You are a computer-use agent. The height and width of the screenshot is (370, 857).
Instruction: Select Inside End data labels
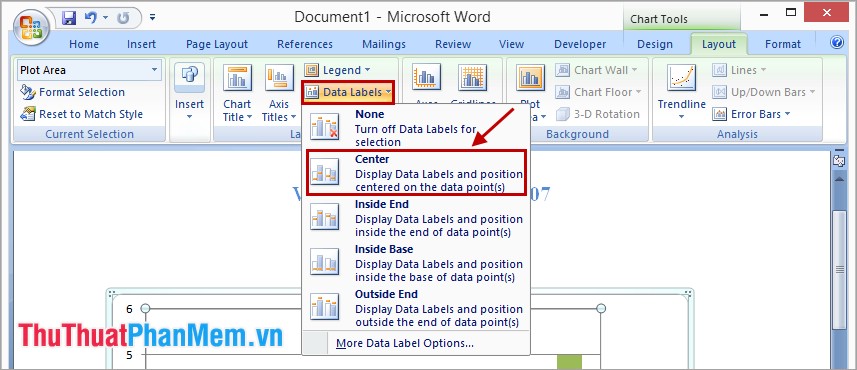tap(415, 218)
